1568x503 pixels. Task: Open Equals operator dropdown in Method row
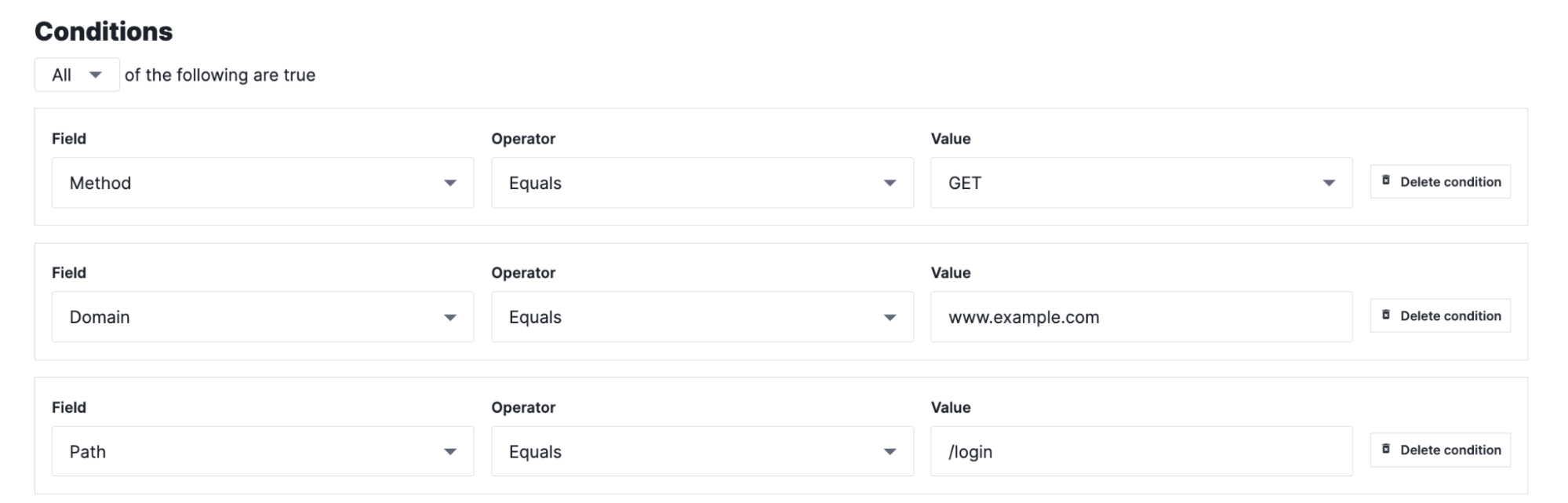(702, 183)
